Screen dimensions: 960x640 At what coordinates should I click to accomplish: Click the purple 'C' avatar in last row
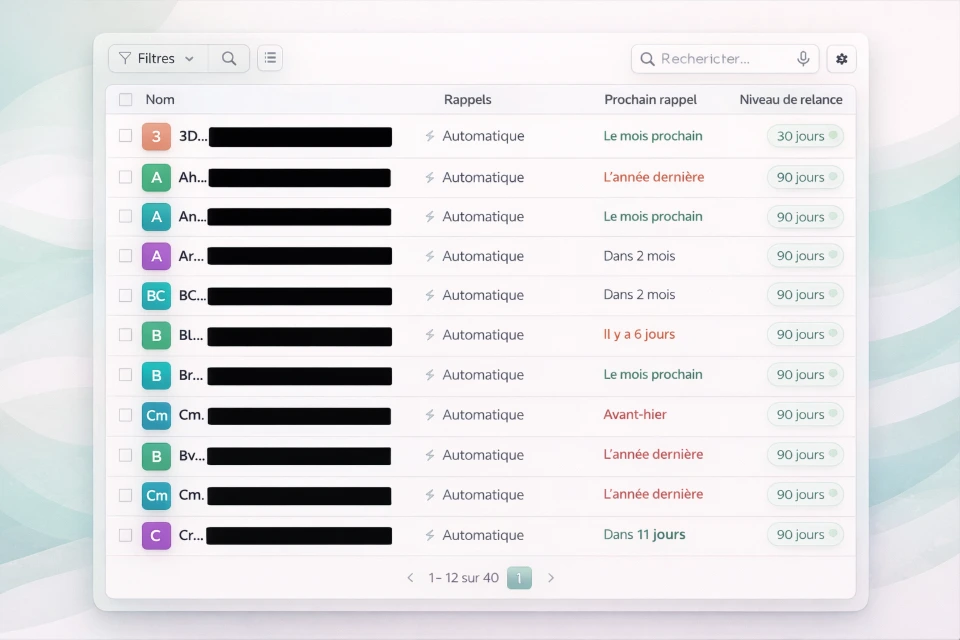[x=156, y=536]
